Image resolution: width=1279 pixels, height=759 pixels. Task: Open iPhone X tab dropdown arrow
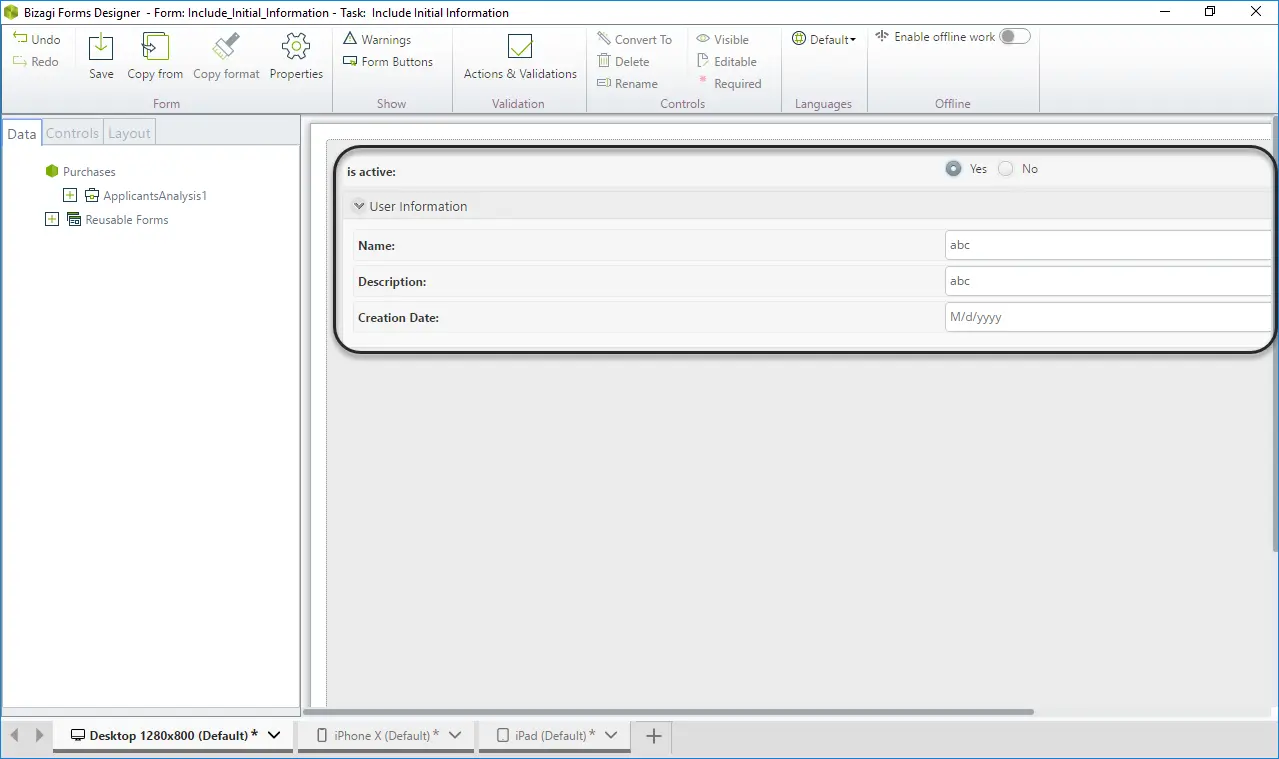click(456, 735)
